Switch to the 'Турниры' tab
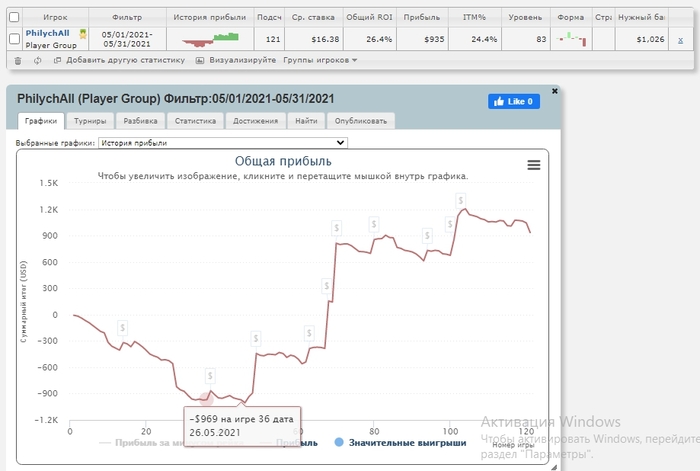Screen dimensions: 700x471 (x=90, y=121)
